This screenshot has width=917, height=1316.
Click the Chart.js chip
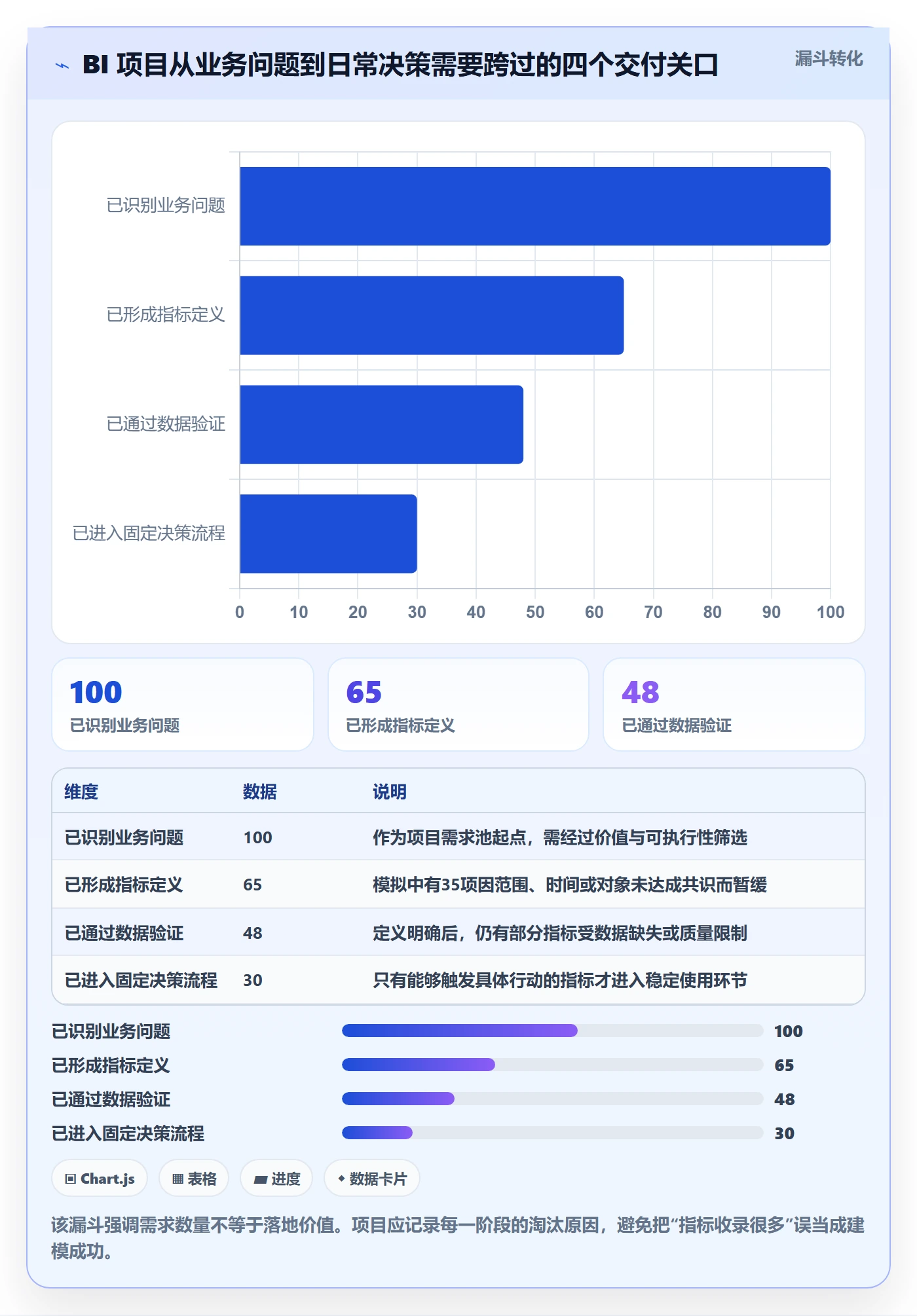100,1179
